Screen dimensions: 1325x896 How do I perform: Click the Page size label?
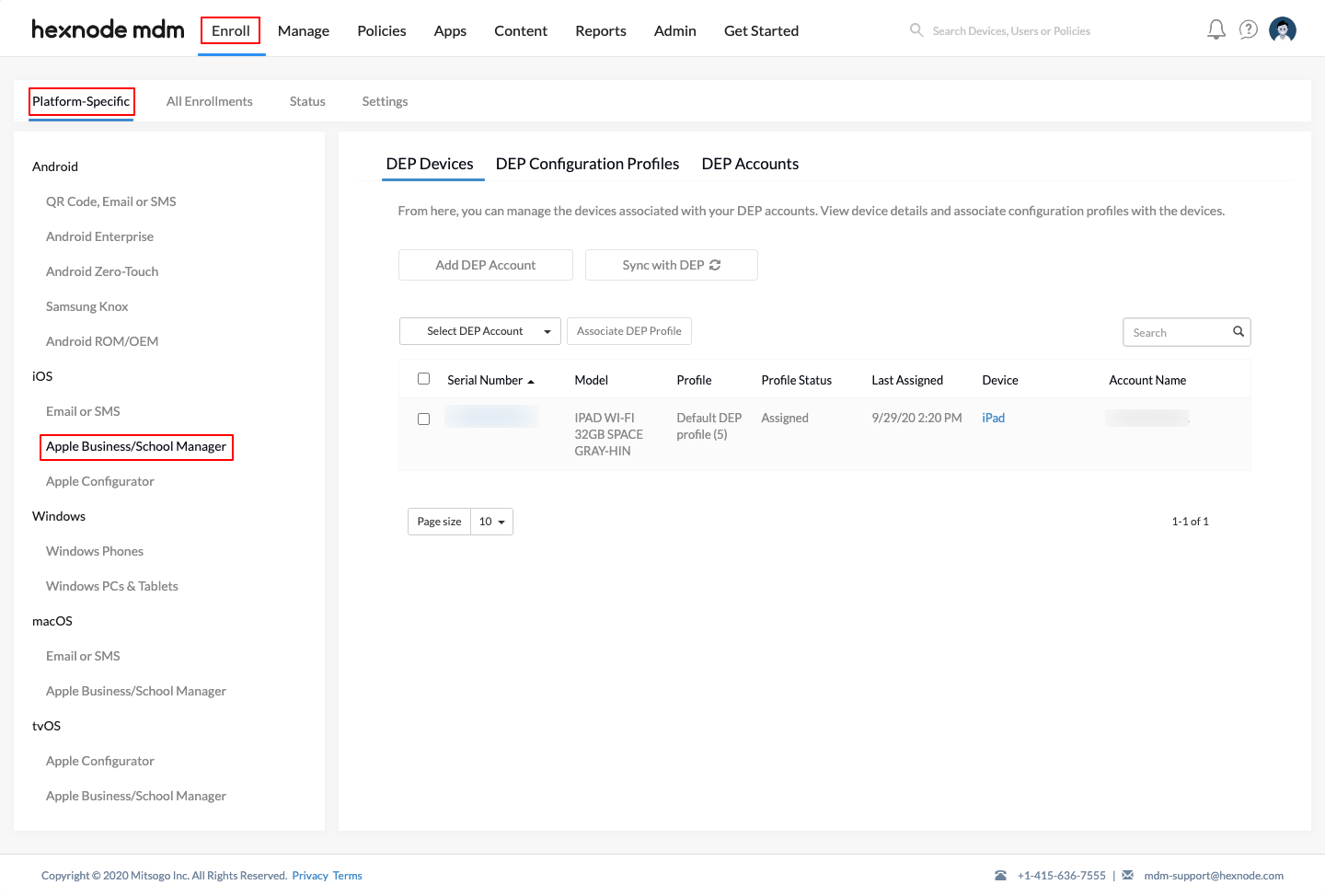click(x=439, y=522)
